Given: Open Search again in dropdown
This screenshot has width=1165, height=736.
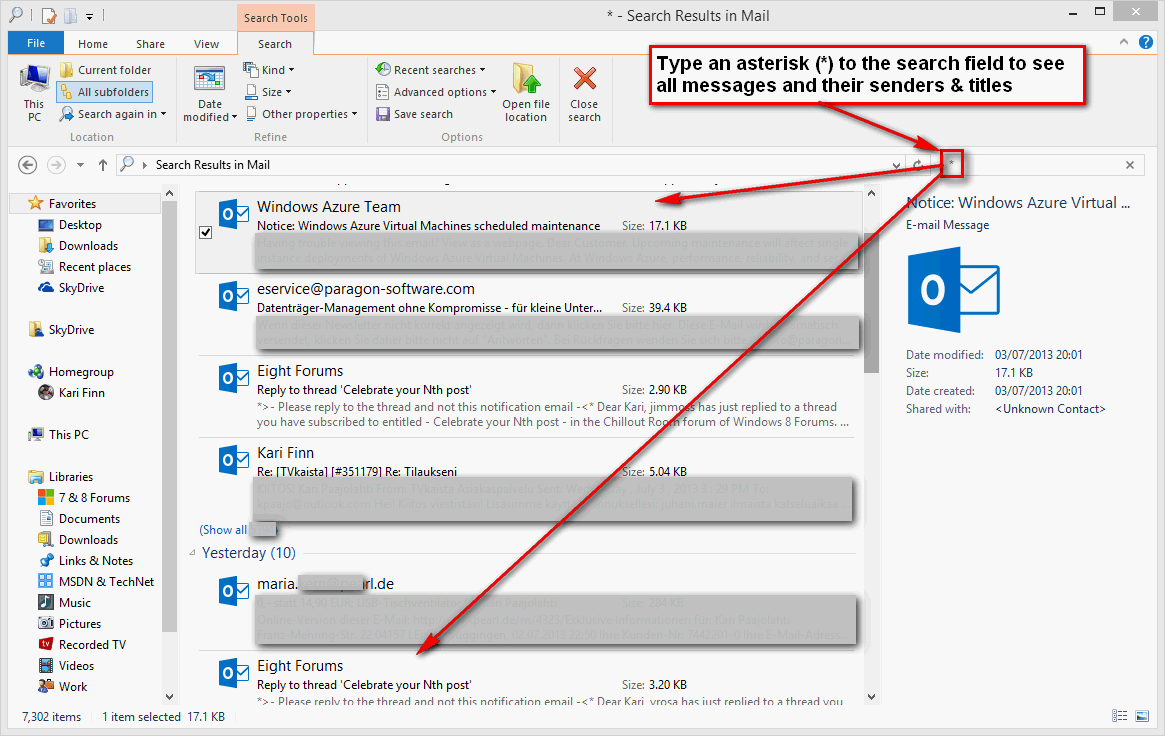Looking at the screenshot, I should click(113, 114).
